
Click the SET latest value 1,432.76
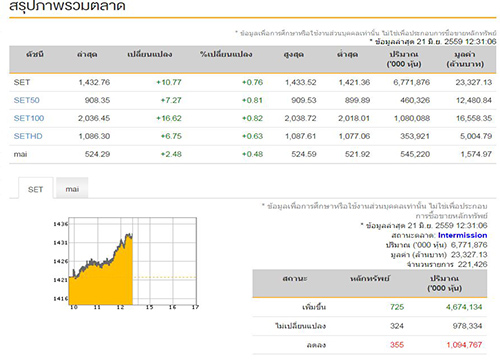[x=94, y=82]
